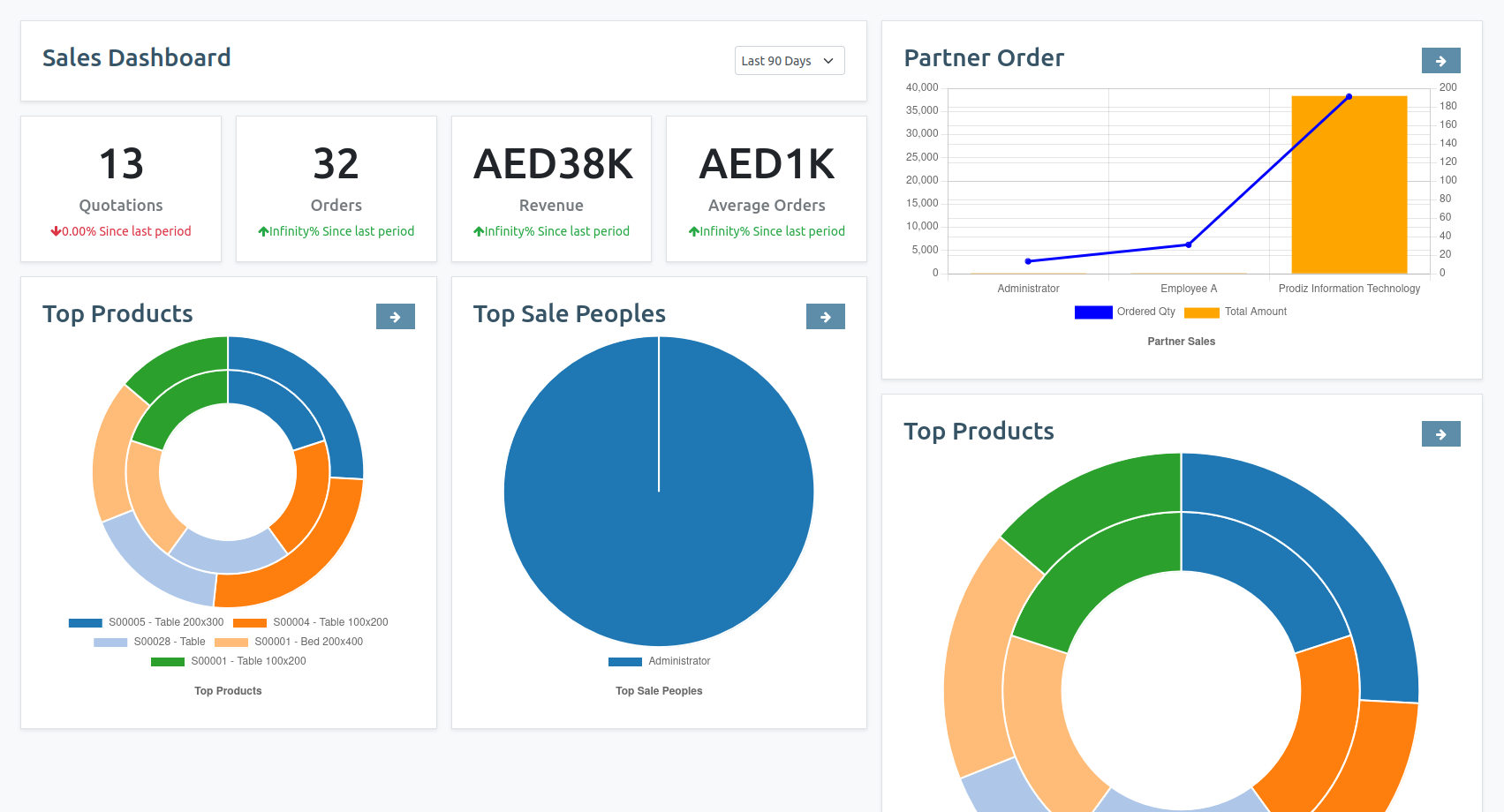
Task: Click the Top Sale Peoples caption below pie
Action: [659, 691]
